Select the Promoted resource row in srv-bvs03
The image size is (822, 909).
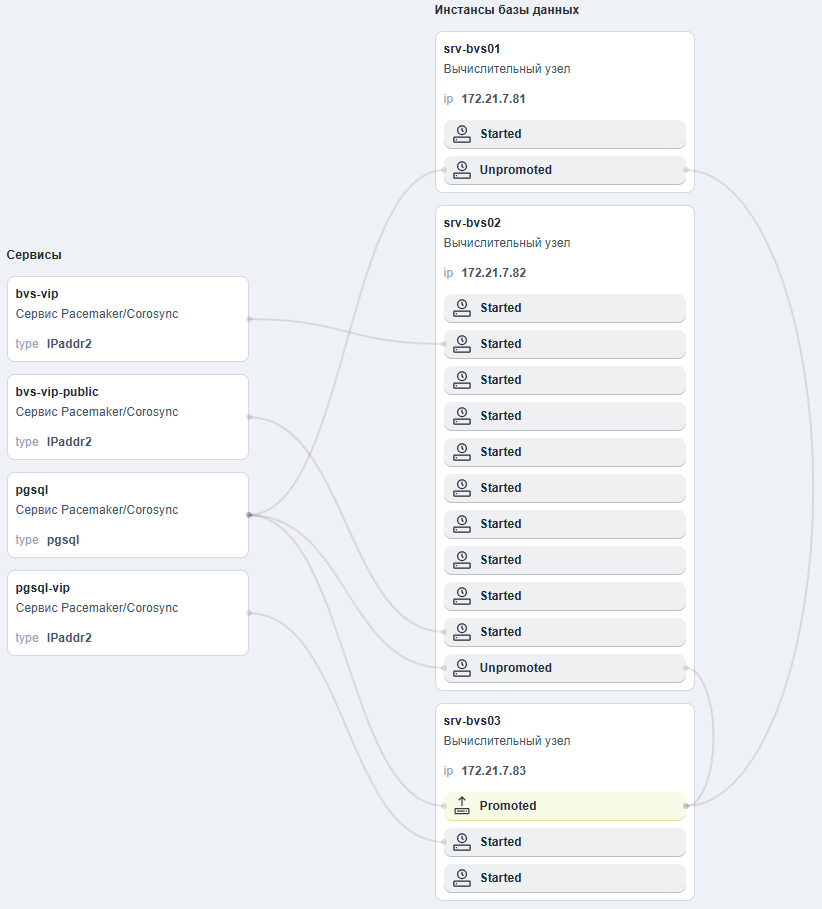click(565, 806)
